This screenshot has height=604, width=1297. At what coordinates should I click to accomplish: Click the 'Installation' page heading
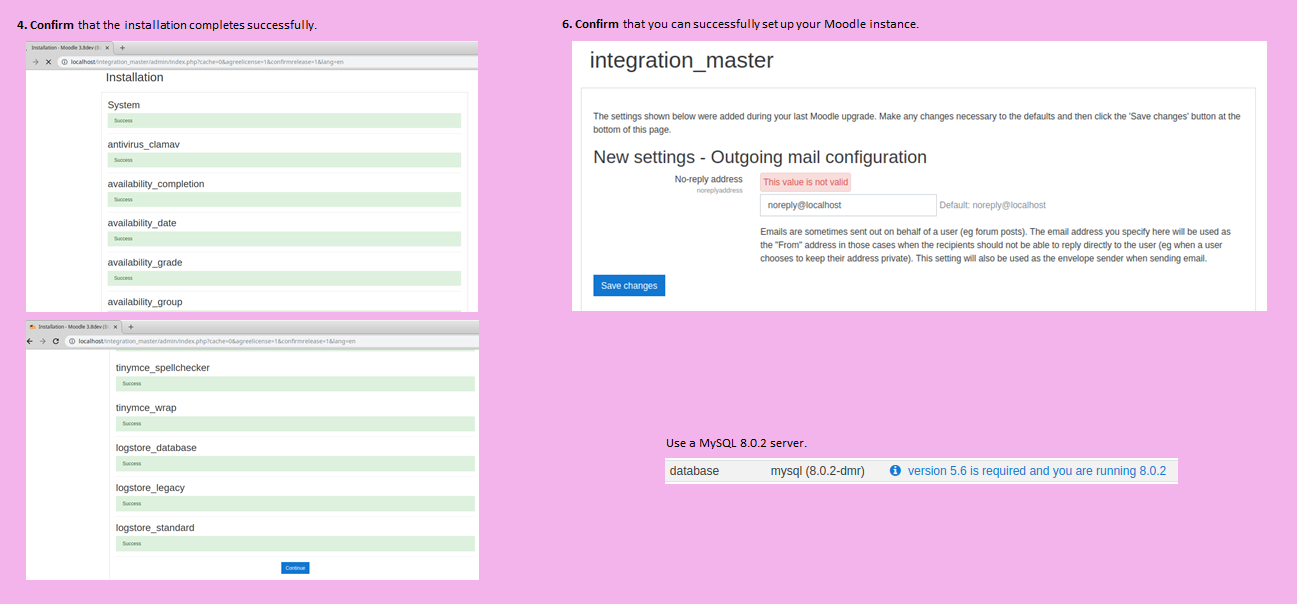pos(134,78)
